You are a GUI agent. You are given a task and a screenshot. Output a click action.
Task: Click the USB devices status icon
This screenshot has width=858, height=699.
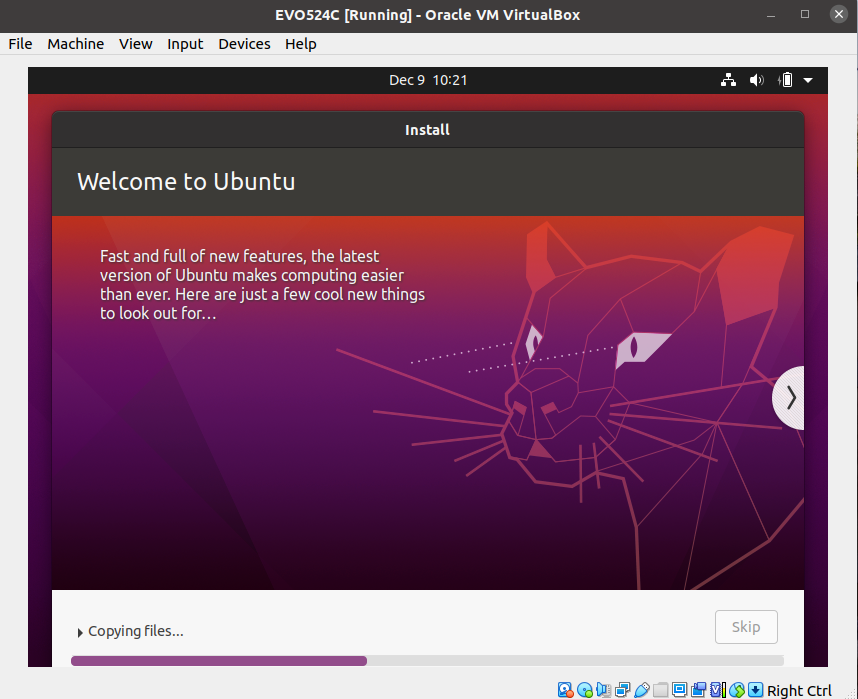pos(642,690)
